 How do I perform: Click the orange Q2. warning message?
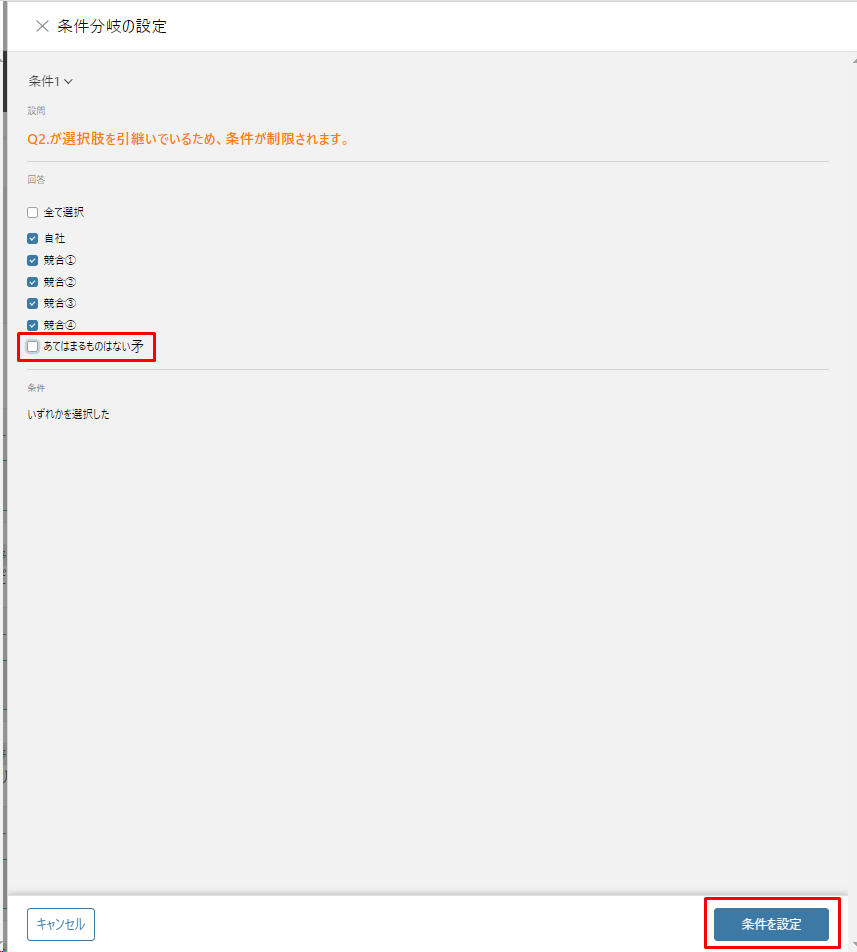point(189,139)
